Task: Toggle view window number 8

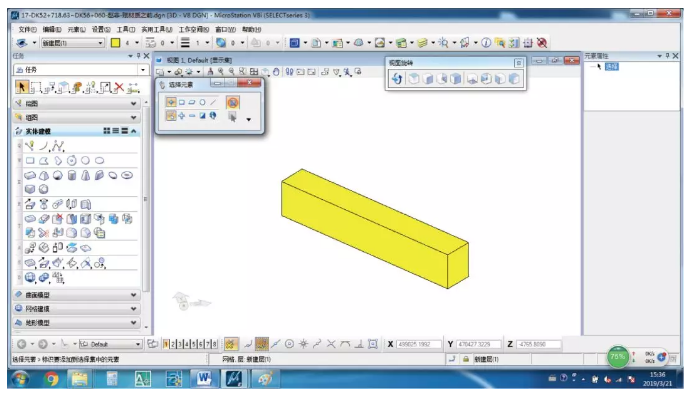Action: (214, 344)
